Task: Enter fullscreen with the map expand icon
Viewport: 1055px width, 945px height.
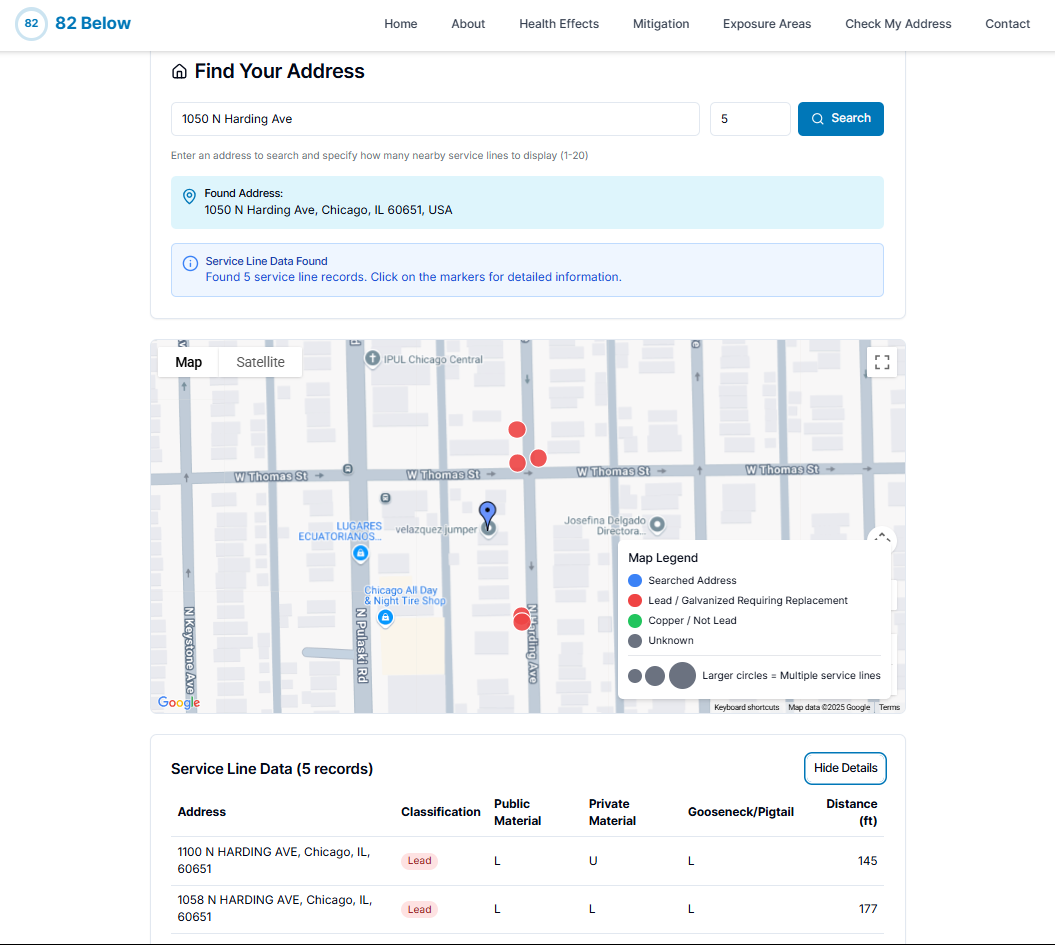Action: [x=881, y=362]
